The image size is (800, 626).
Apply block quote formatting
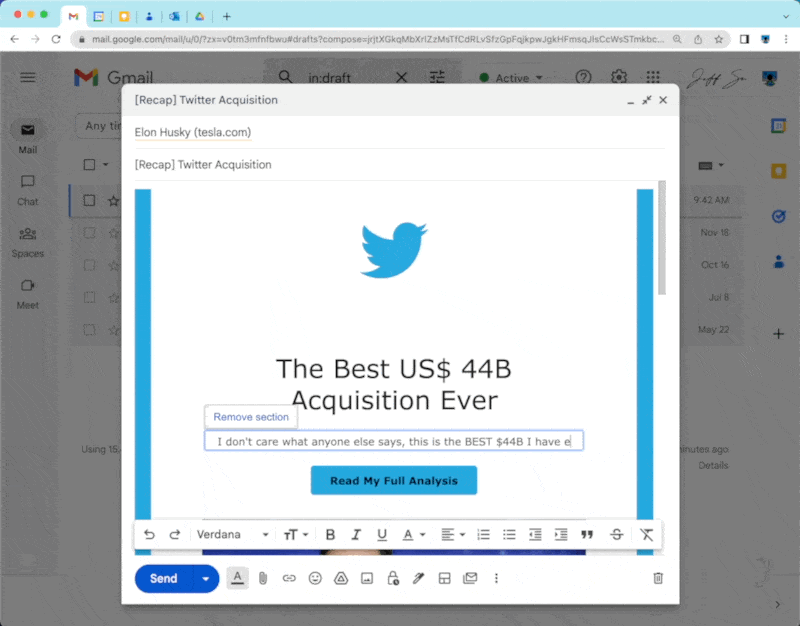coord(587,534)
